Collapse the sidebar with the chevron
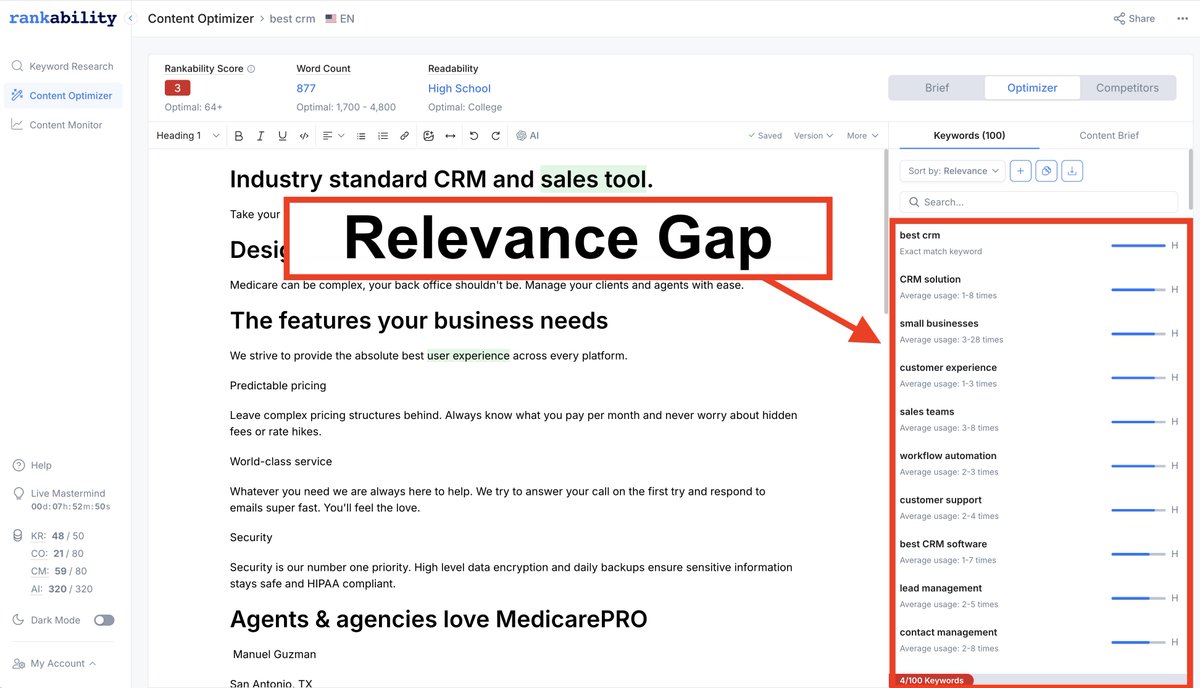Viewport: 1200px width, 688px height. (130, 19)
